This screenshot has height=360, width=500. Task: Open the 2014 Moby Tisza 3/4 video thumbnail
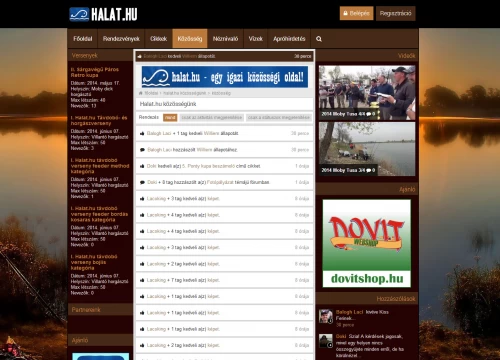click(x=367, y=149)
